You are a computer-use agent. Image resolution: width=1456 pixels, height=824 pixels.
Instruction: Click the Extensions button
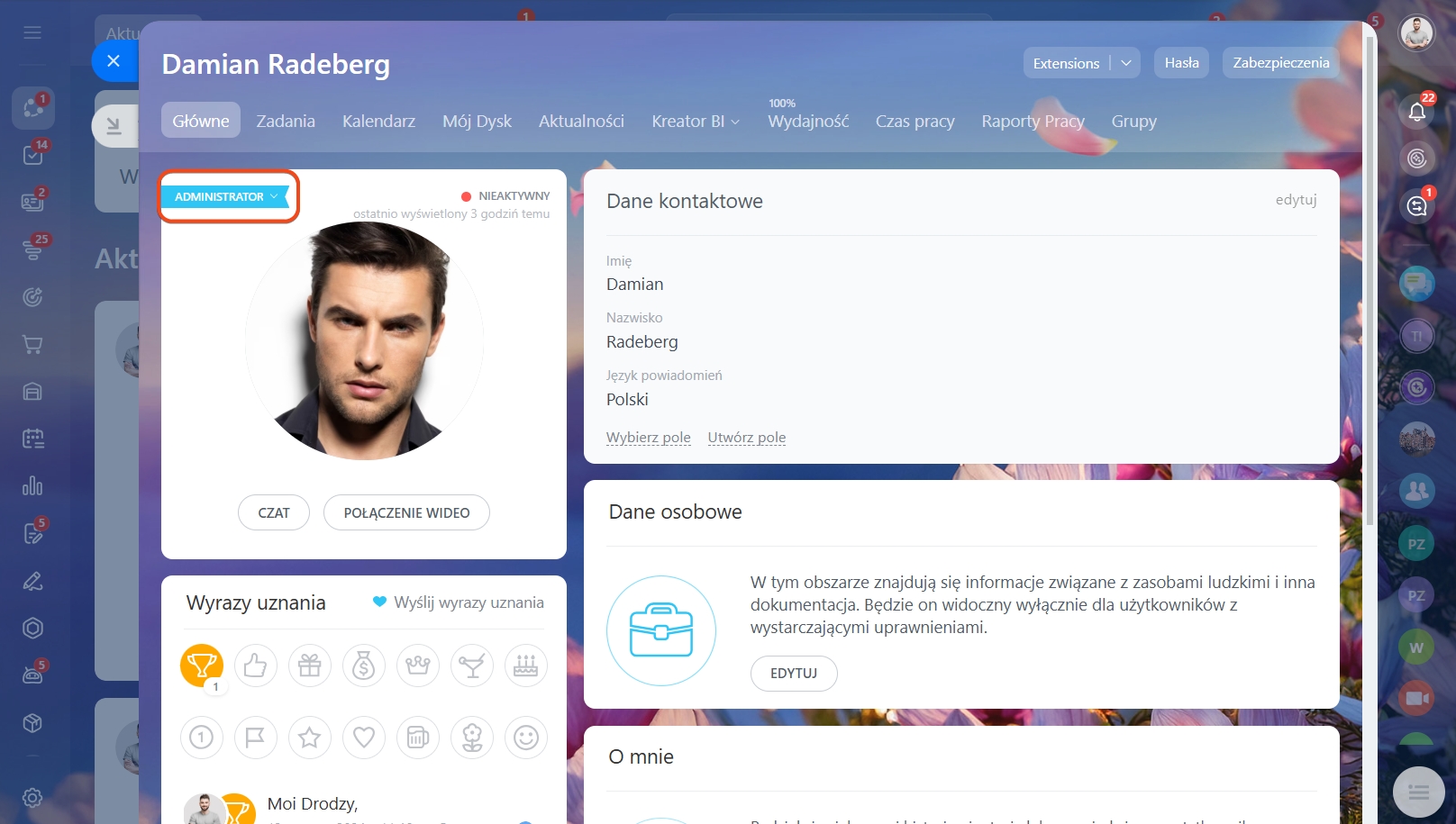click(1066, 63)
